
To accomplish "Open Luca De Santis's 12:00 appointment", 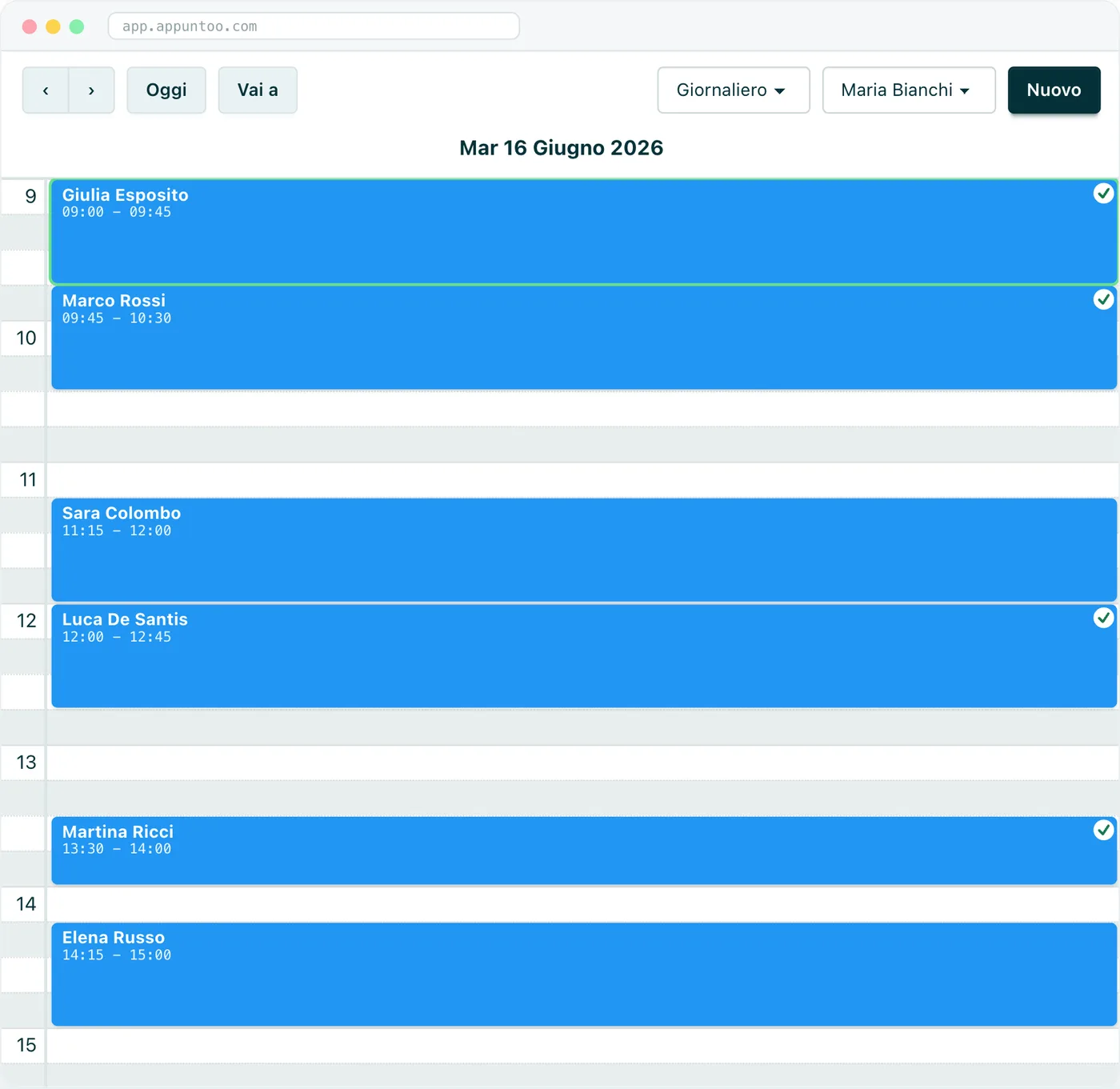I will [584, 656].
